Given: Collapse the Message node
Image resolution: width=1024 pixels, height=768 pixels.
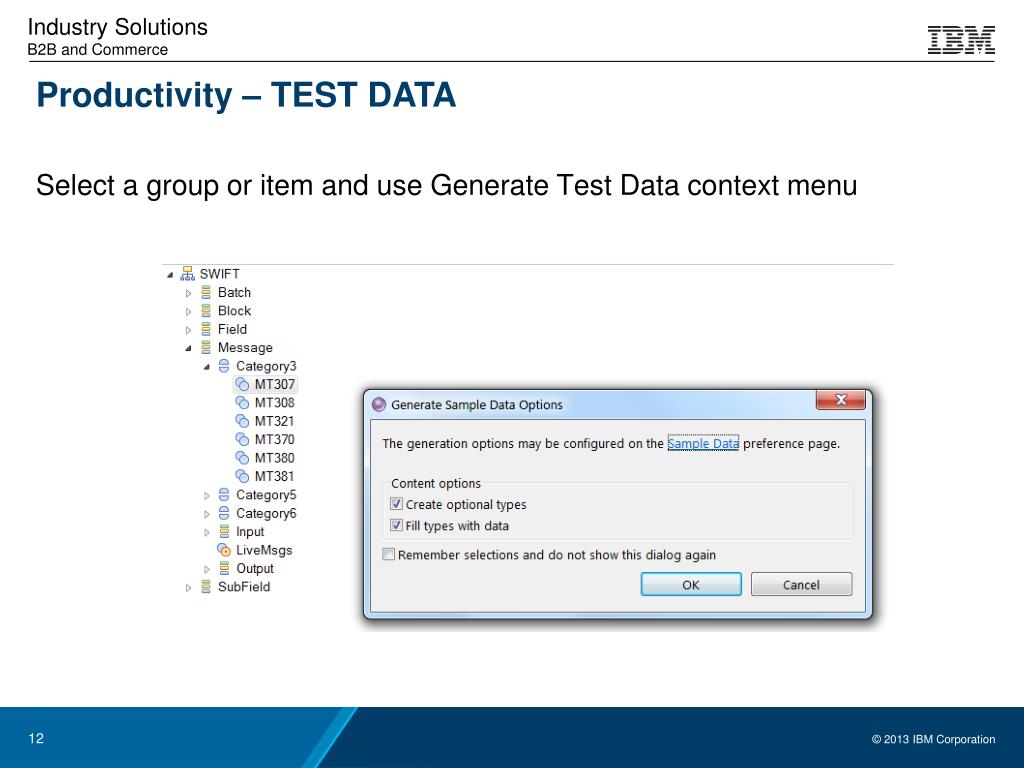Looking at the screenshot, I should point(189,348).
